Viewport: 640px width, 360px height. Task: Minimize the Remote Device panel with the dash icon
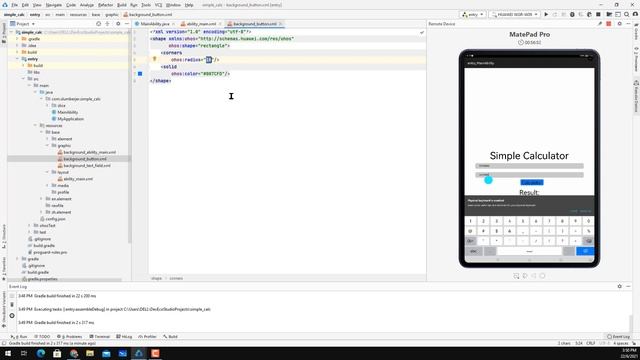point(629,24)
